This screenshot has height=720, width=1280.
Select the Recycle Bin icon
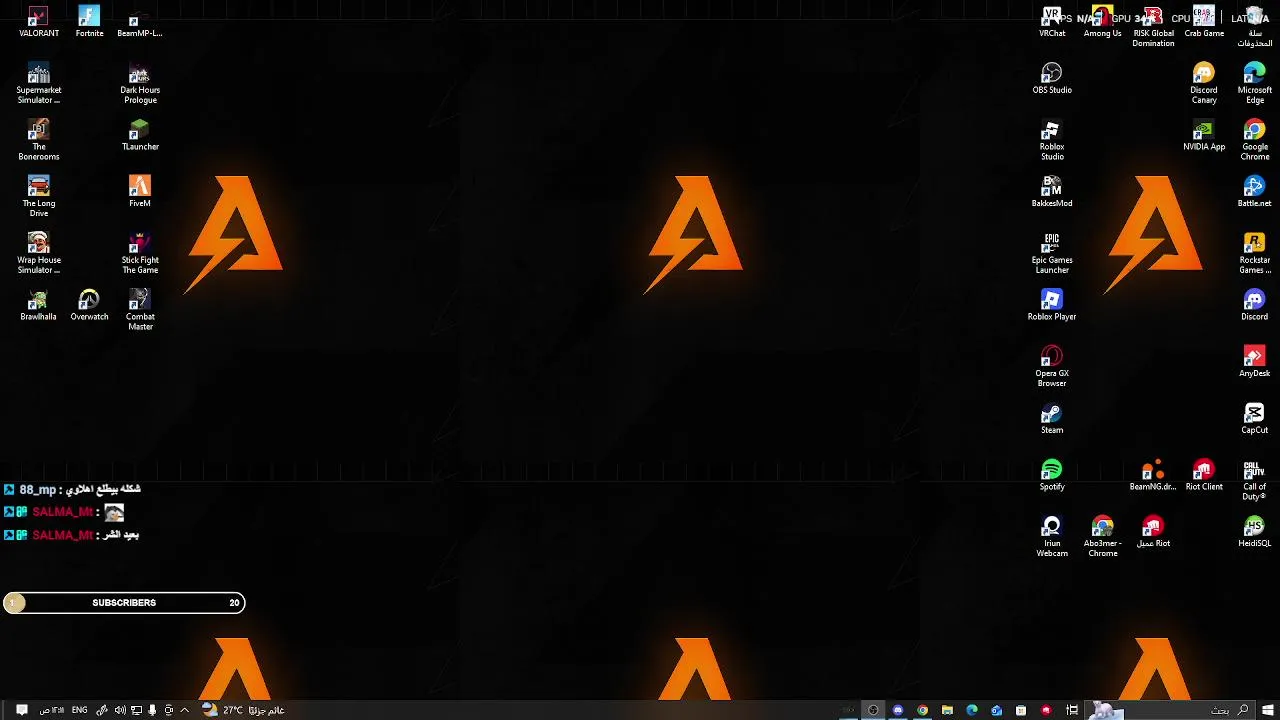coord(1255,27)
